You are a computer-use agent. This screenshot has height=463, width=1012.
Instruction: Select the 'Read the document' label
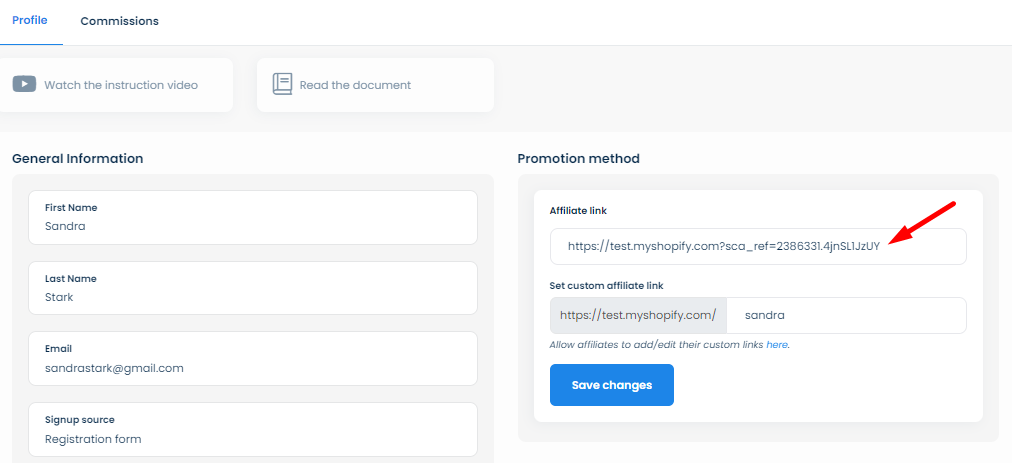point(355,85)
